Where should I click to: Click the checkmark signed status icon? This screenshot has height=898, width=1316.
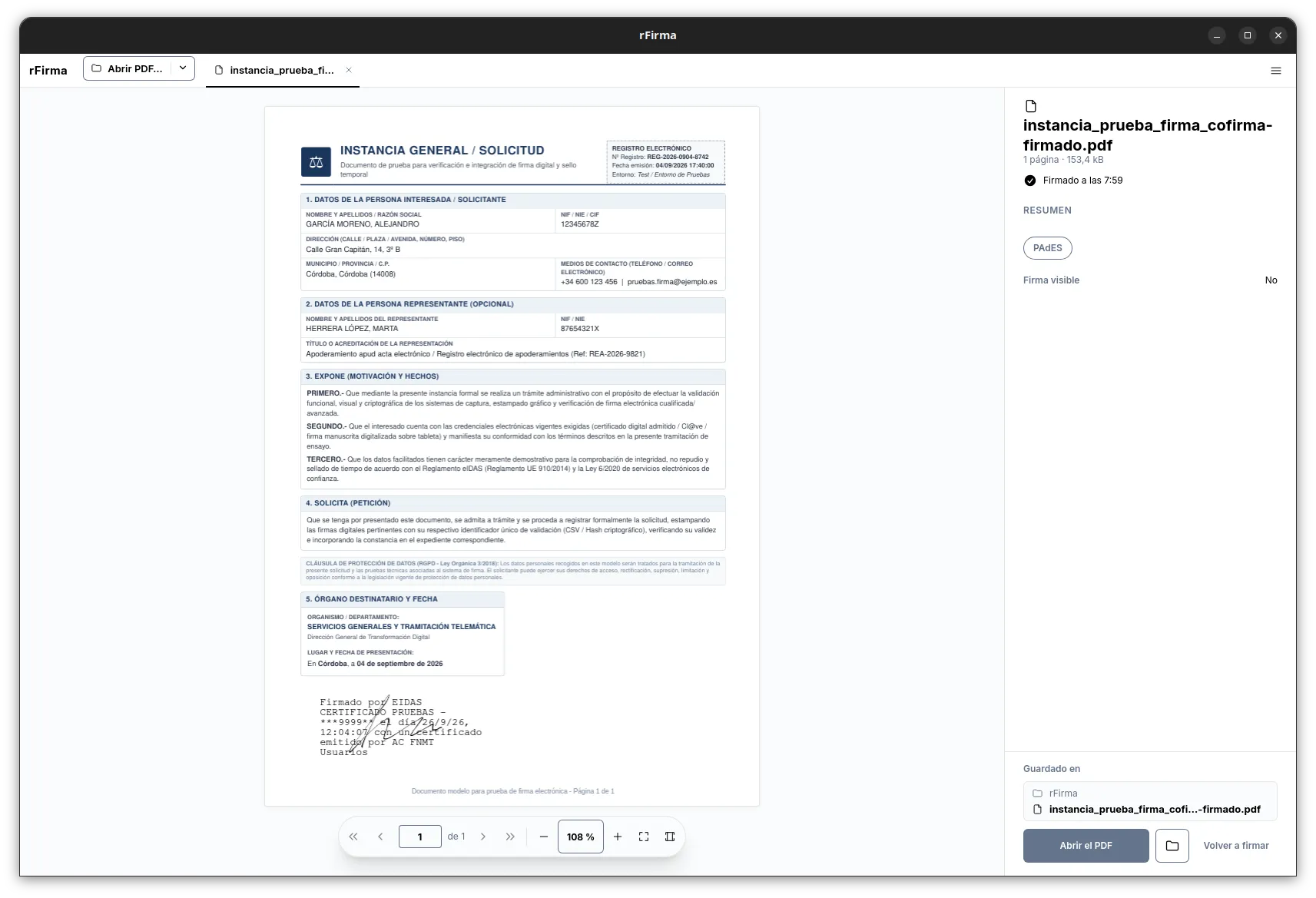pos(1030,181)
